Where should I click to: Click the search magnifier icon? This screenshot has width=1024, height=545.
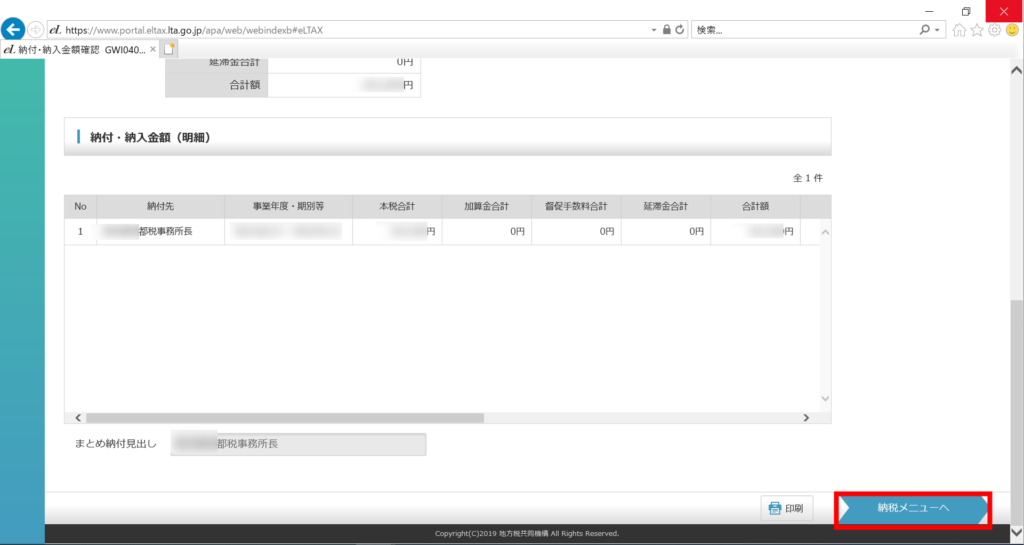(x=924, y=30)
